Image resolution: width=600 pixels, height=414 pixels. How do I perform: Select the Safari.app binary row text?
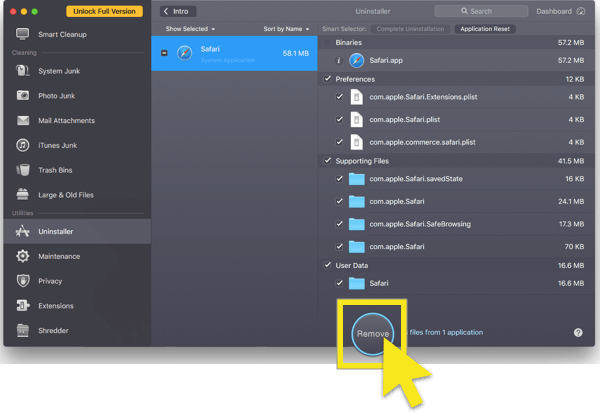[x=386, y=60]
